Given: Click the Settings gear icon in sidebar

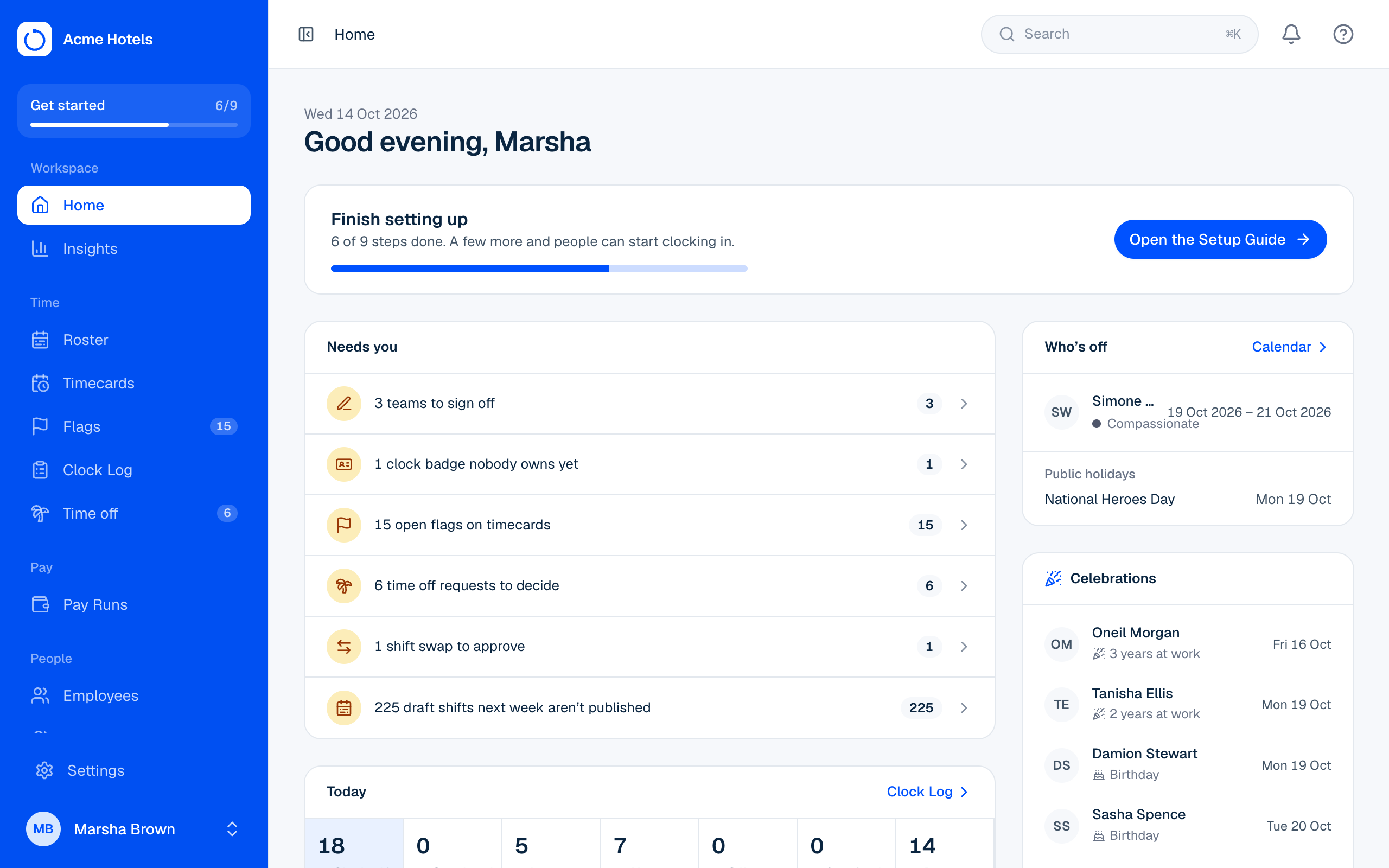Looking at the screenshot, I should tap(44, 770).
